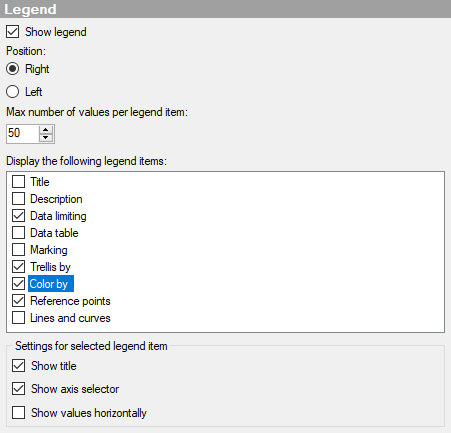Check Lines and curves checkbox
Viewport: 451px width, 433px height.
[18, 318]
